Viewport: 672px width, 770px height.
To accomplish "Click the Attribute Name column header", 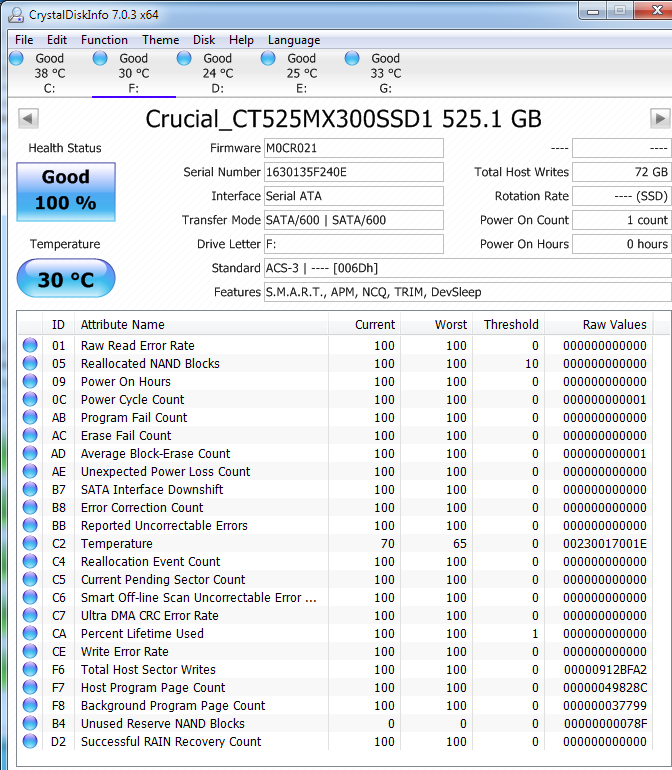I will (200, 324).
